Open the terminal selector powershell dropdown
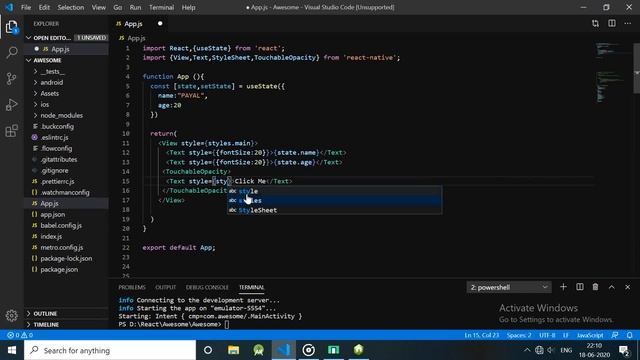 tap(509, 287)
